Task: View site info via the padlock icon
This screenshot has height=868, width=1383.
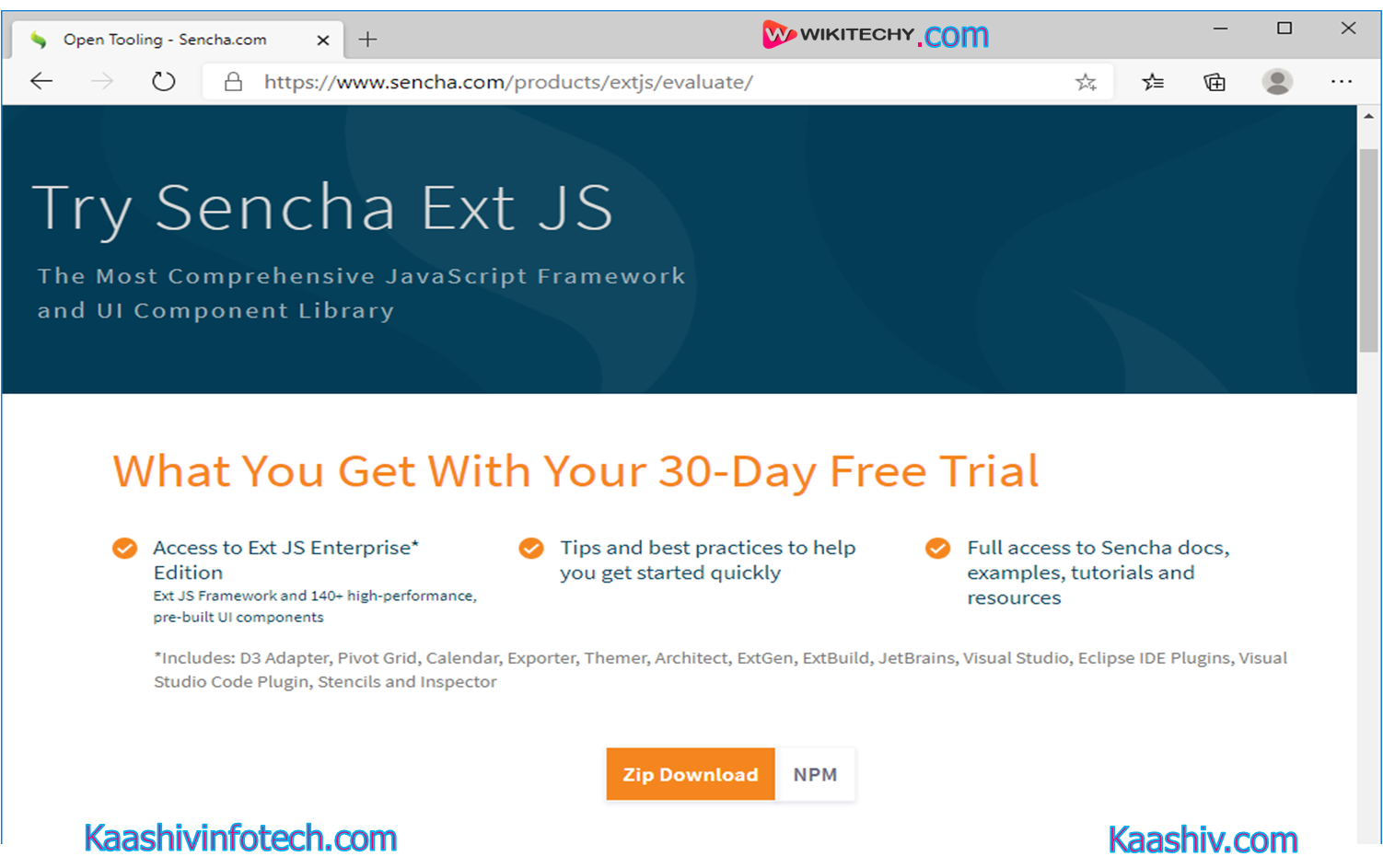Action: pyautogui.click(x=234, y=82)
